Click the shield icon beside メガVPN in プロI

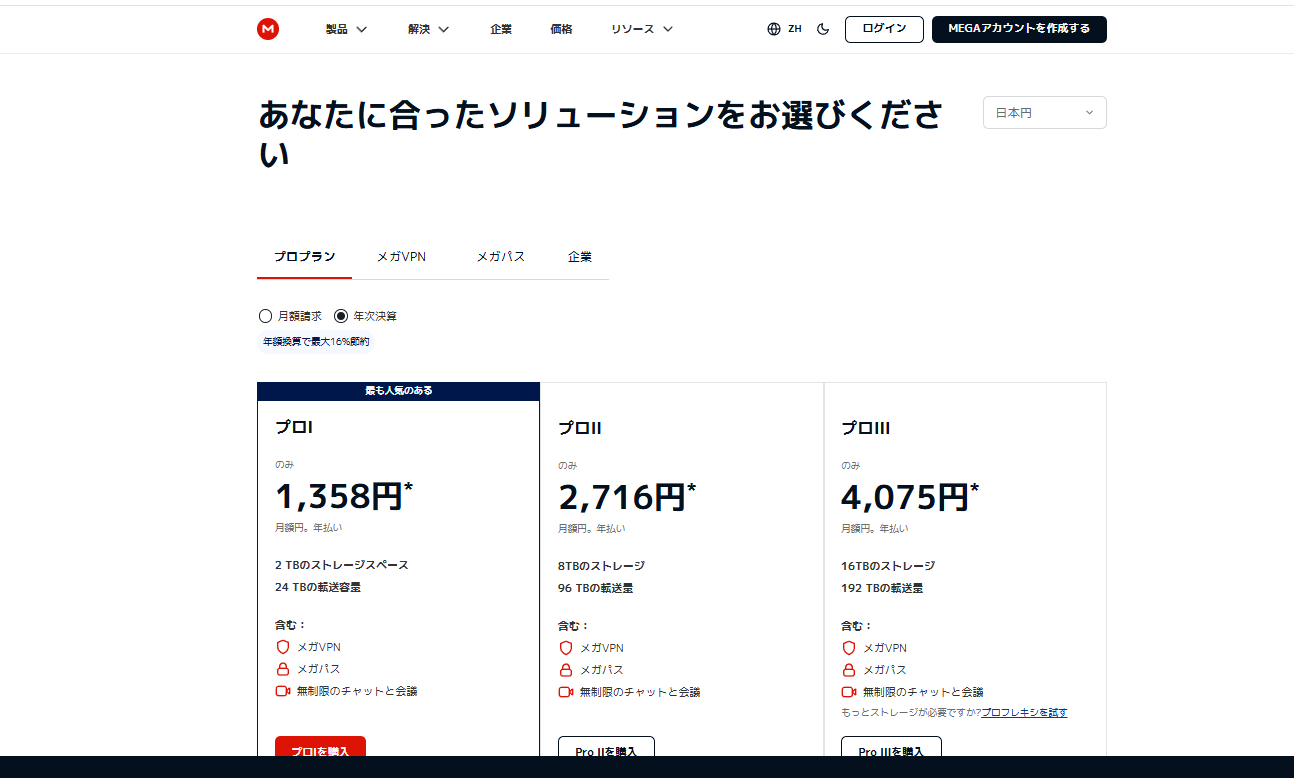tap(283, 647)
